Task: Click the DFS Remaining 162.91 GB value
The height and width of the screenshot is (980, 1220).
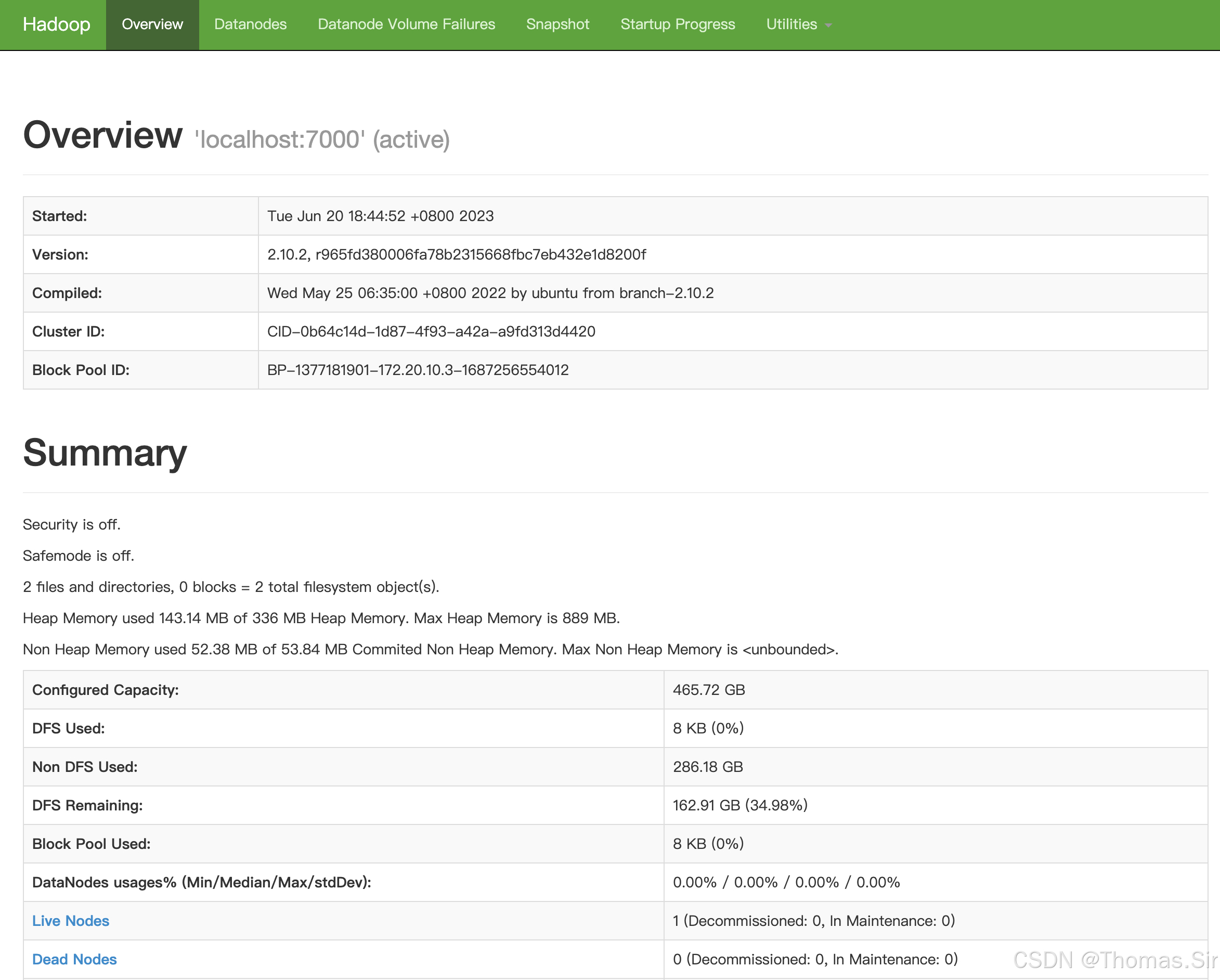Action: pos(739,805)
